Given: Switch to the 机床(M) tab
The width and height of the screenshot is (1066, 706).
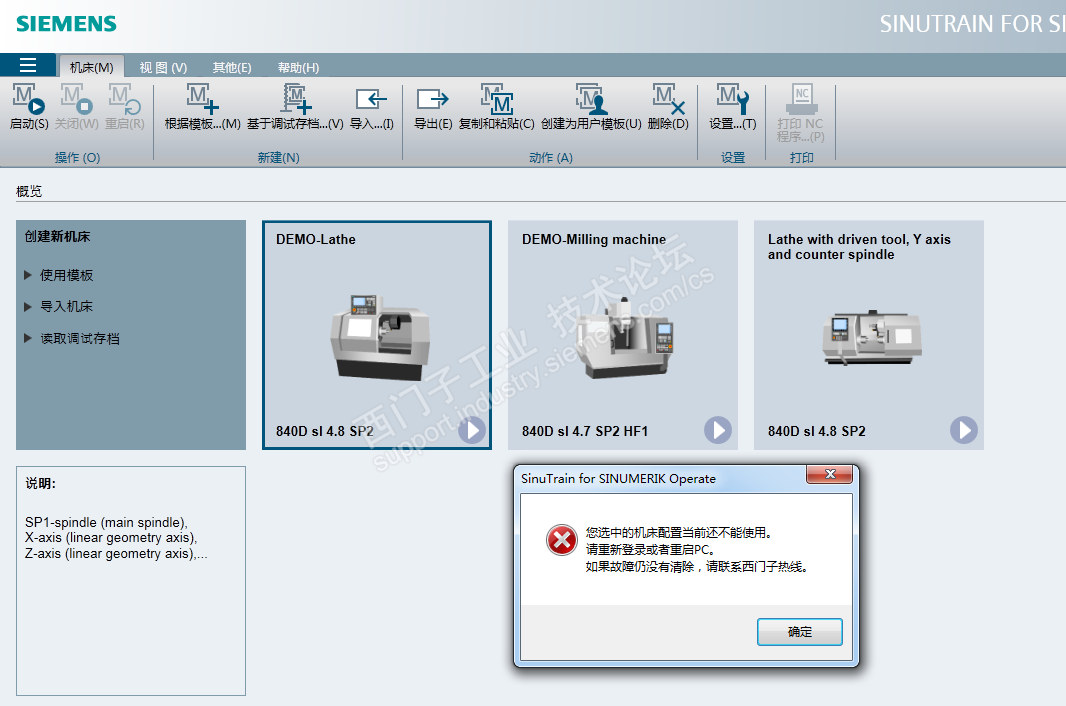Looking at the screenshot, I should pyautogui.click(x=92, y=67).
